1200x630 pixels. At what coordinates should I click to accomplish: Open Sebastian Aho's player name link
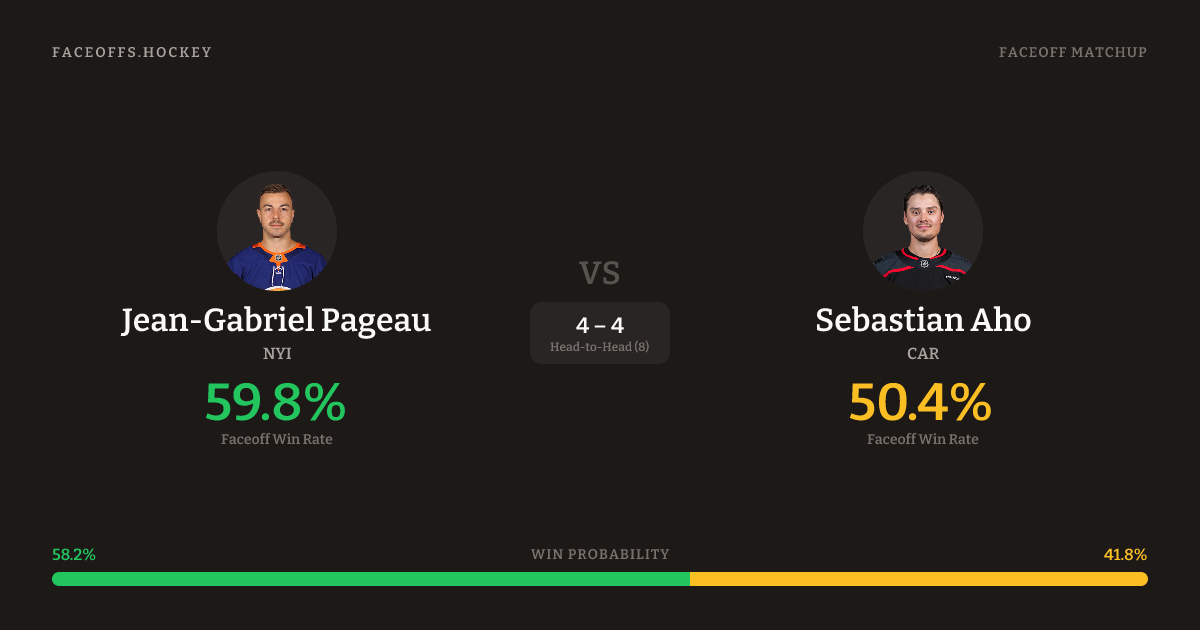923,320
